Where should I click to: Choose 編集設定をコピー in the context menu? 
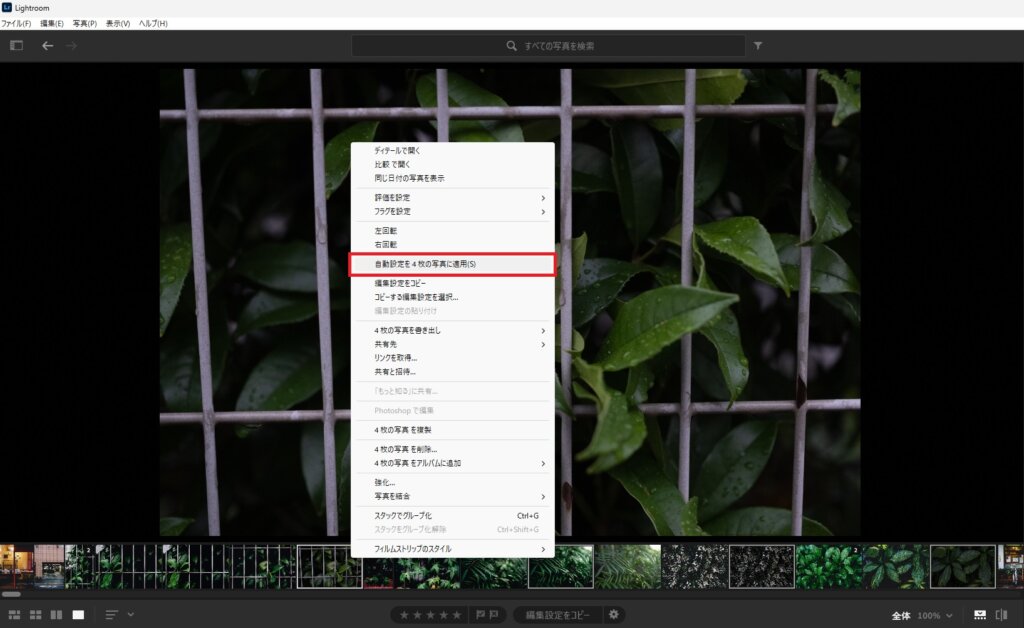click(x=453, y=283)
